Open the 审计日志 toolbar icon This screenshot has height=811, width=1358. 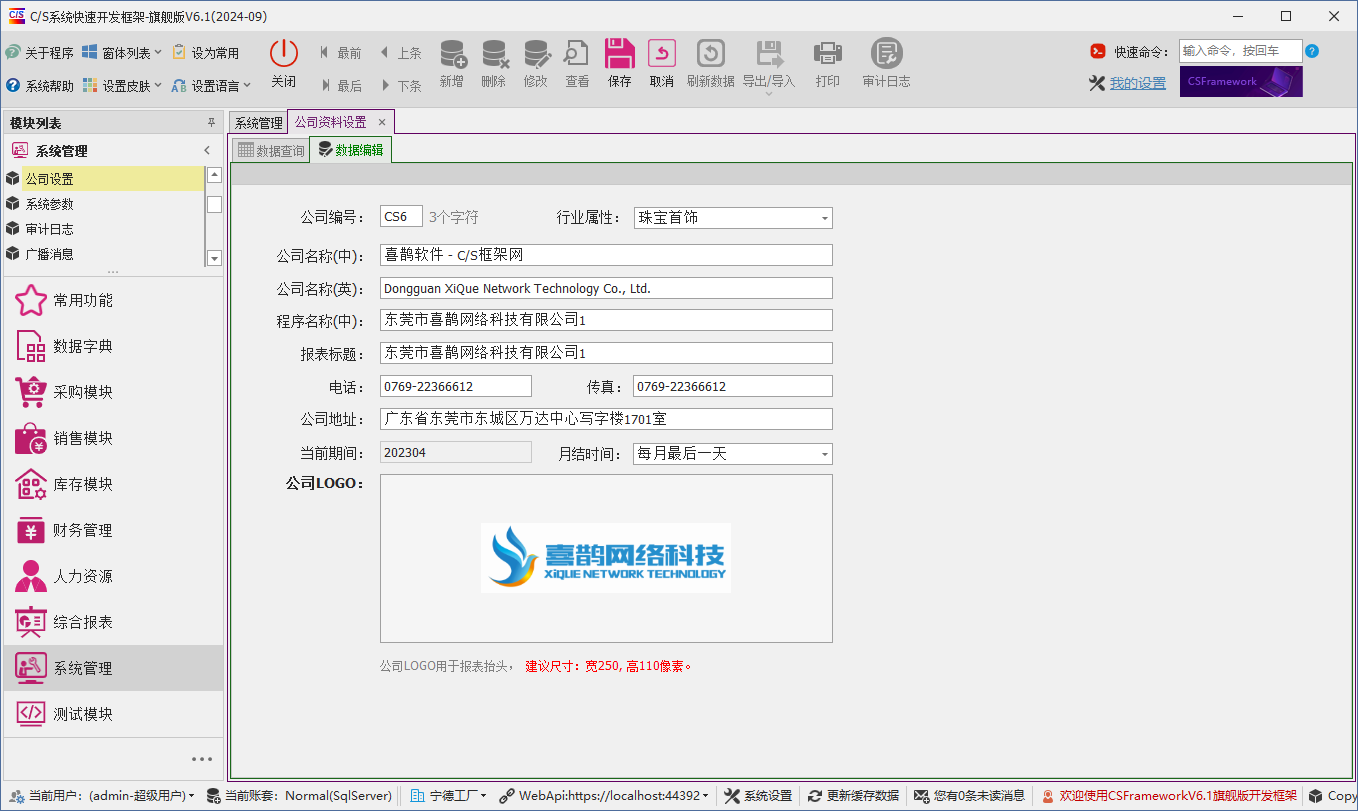point(887,53)
